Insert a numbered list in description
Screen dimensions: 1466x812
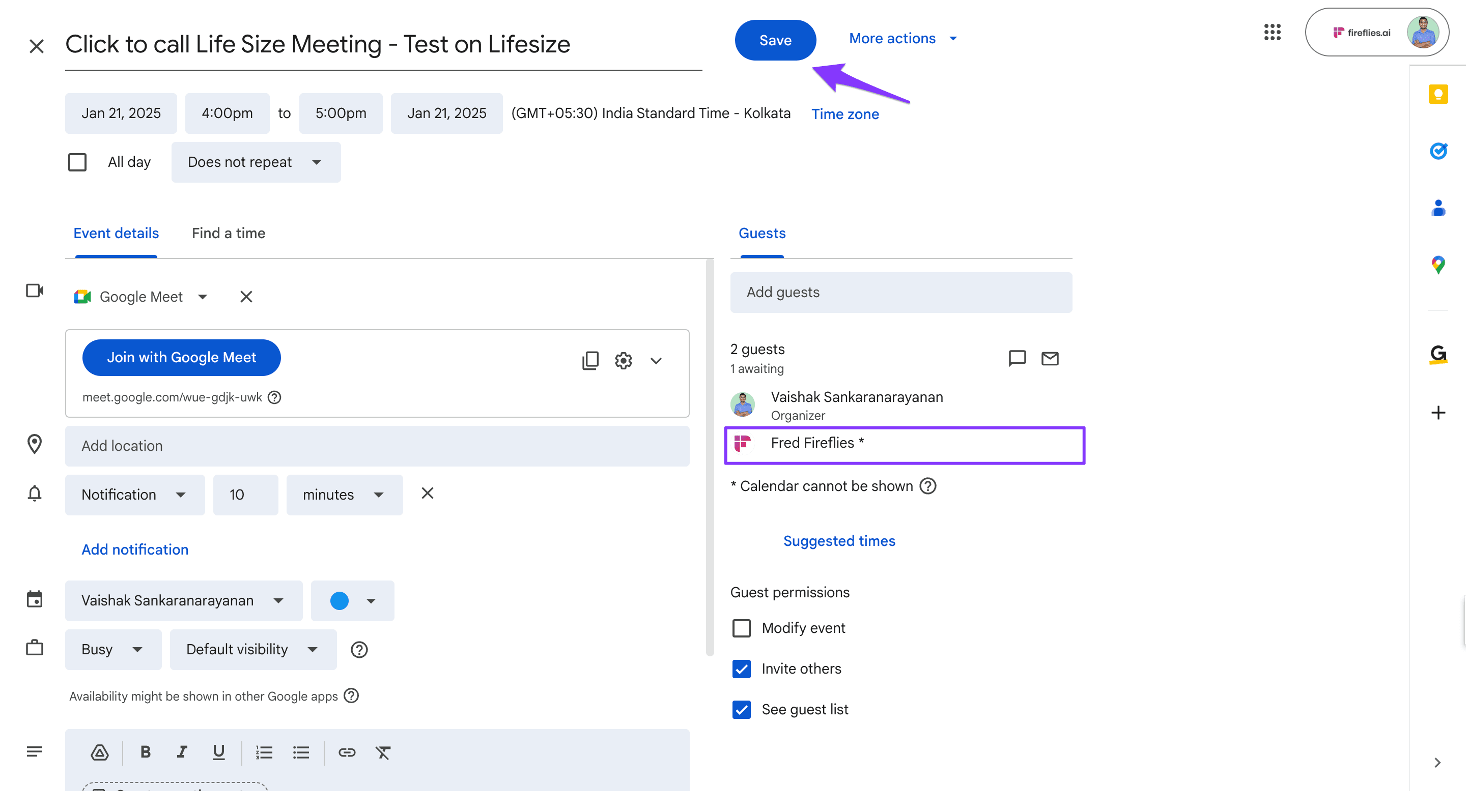tap(264, 752)
